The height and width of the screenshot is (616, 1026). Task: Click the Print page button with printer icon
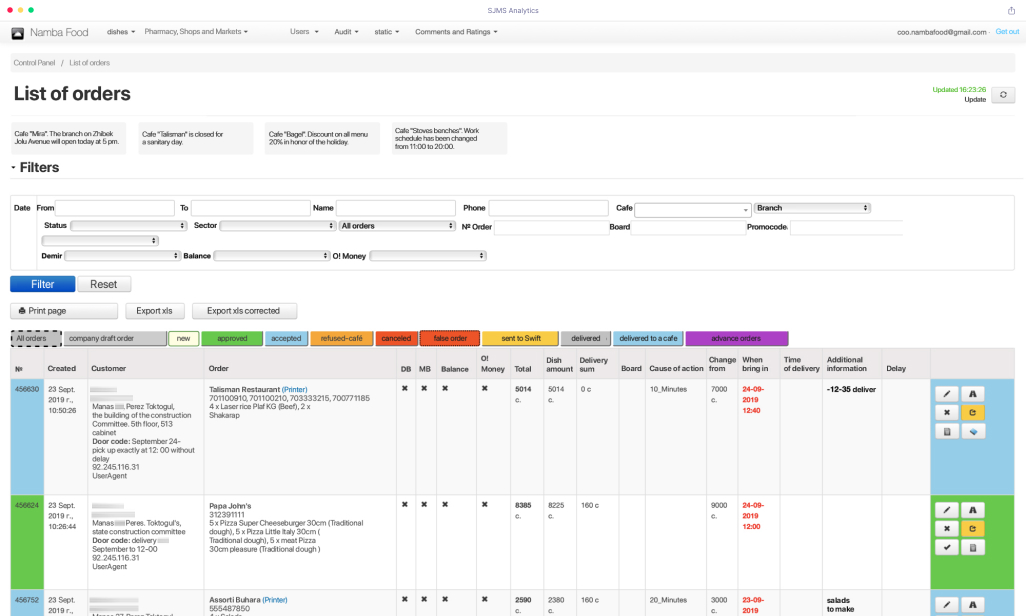coord(63,310)
